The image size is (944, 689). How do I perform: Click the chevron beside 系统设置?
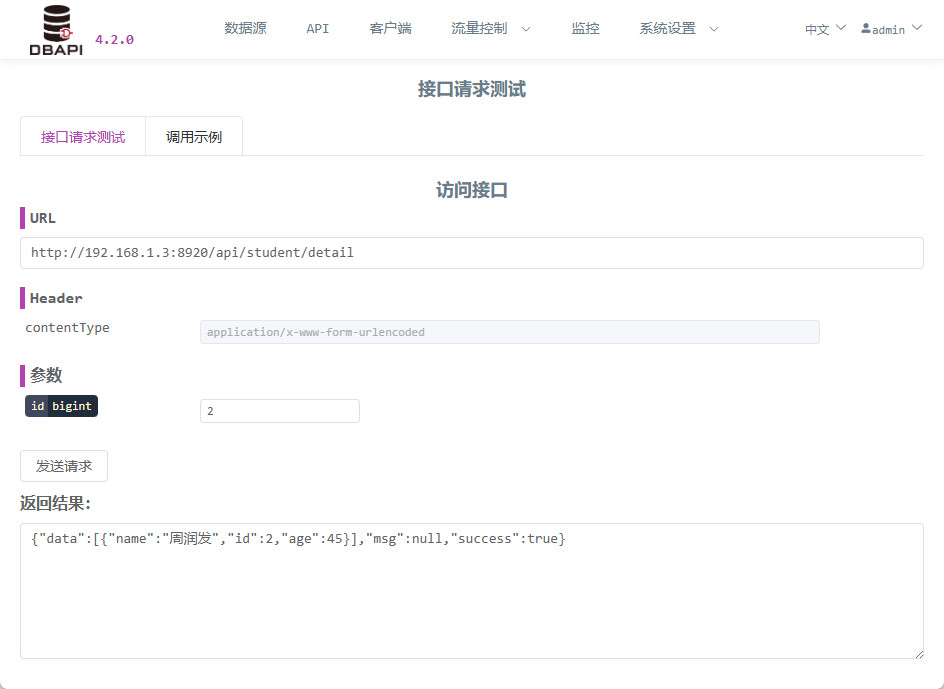[x=713, y=29]
